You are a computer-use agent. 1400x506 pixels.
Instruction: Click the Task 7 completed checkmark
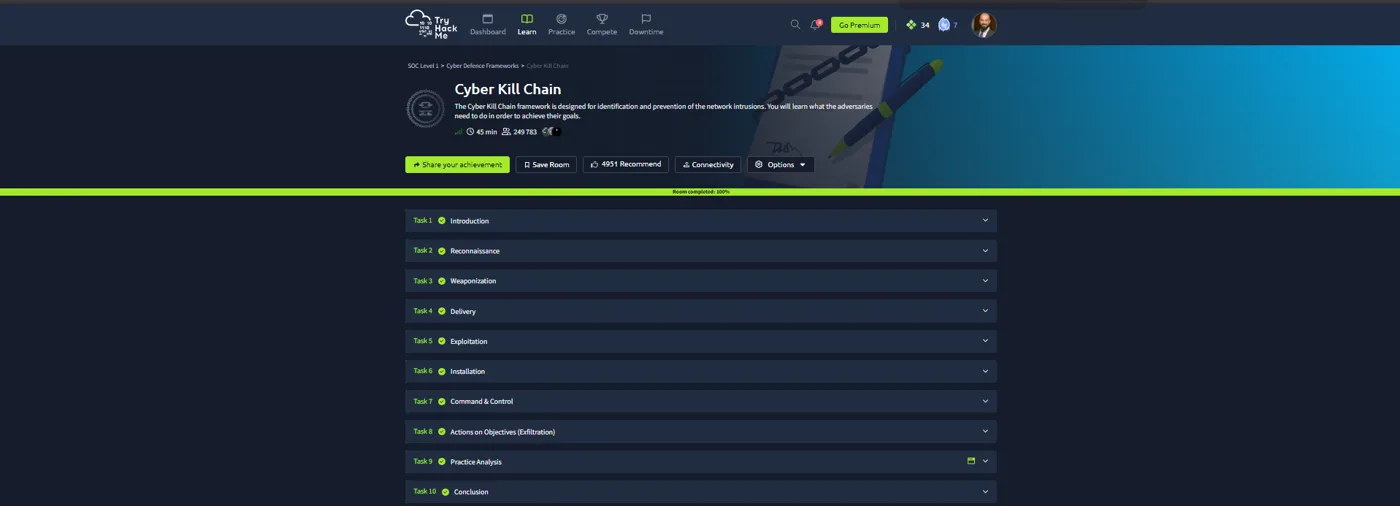442,401
